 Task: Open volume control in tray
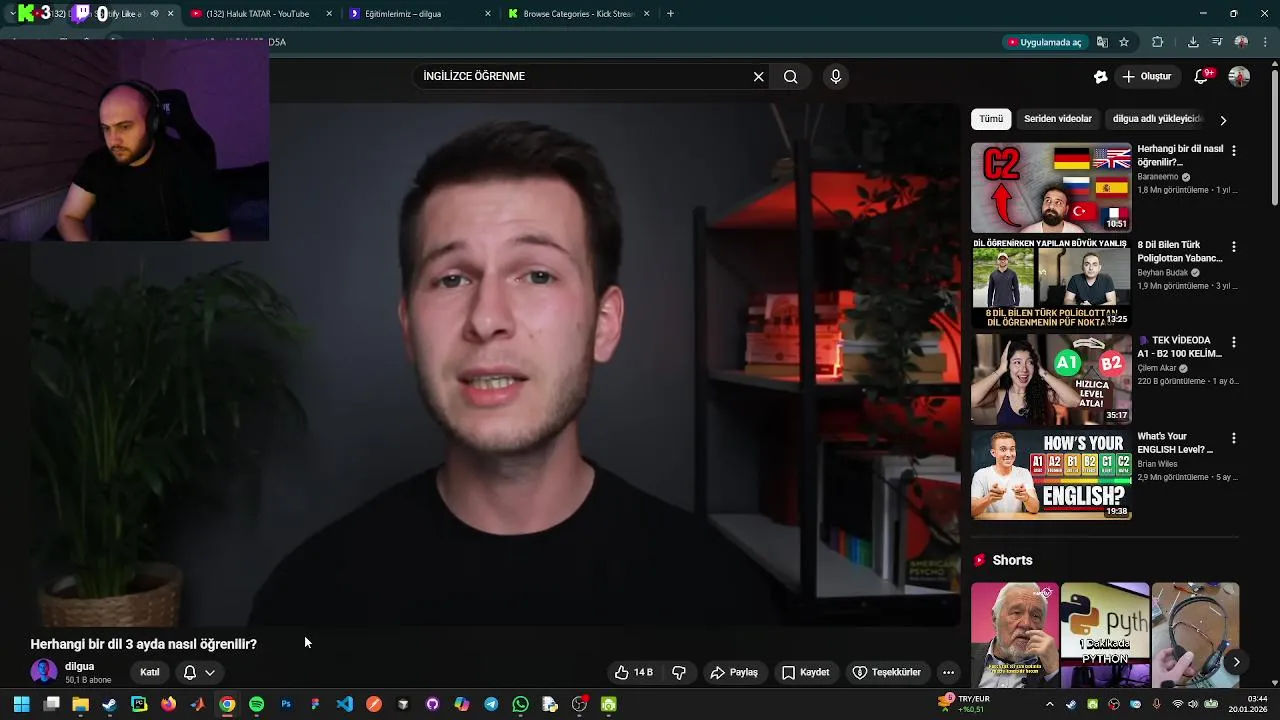pos(1194,705)
